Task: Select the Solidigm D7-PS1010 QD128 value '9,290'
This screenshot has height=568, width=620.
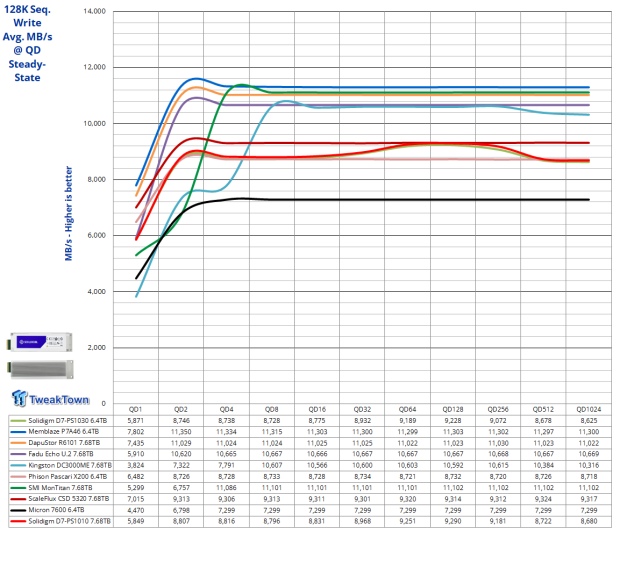Action: [453, 521]
